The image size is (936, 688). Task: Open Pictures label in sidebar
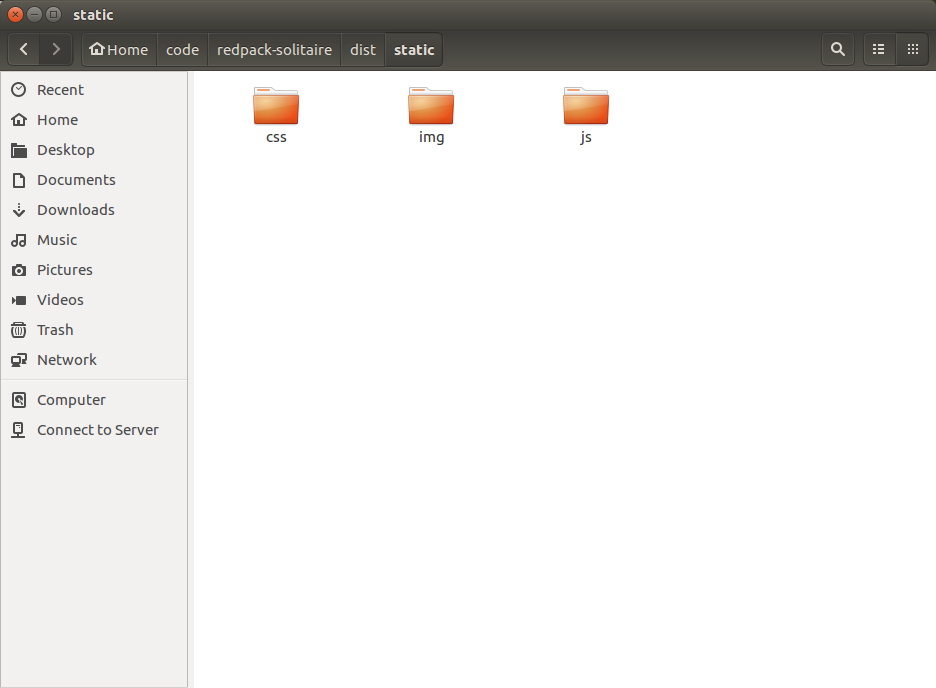(x=64, y=270)
